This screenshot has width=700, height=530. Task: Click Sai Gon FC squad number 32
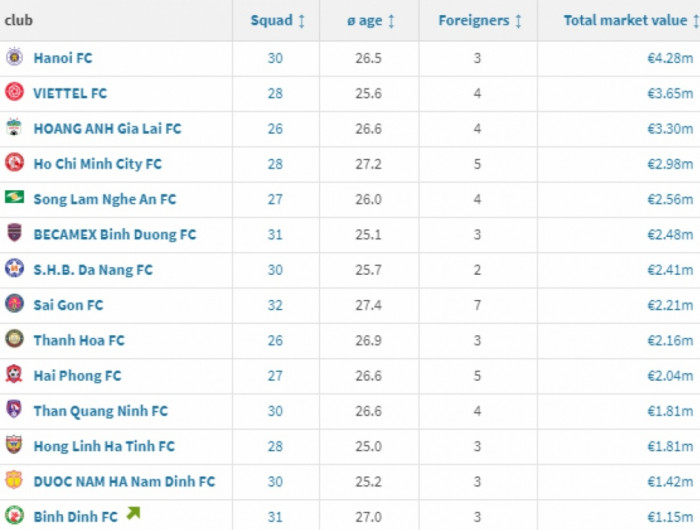click(275, 305)
